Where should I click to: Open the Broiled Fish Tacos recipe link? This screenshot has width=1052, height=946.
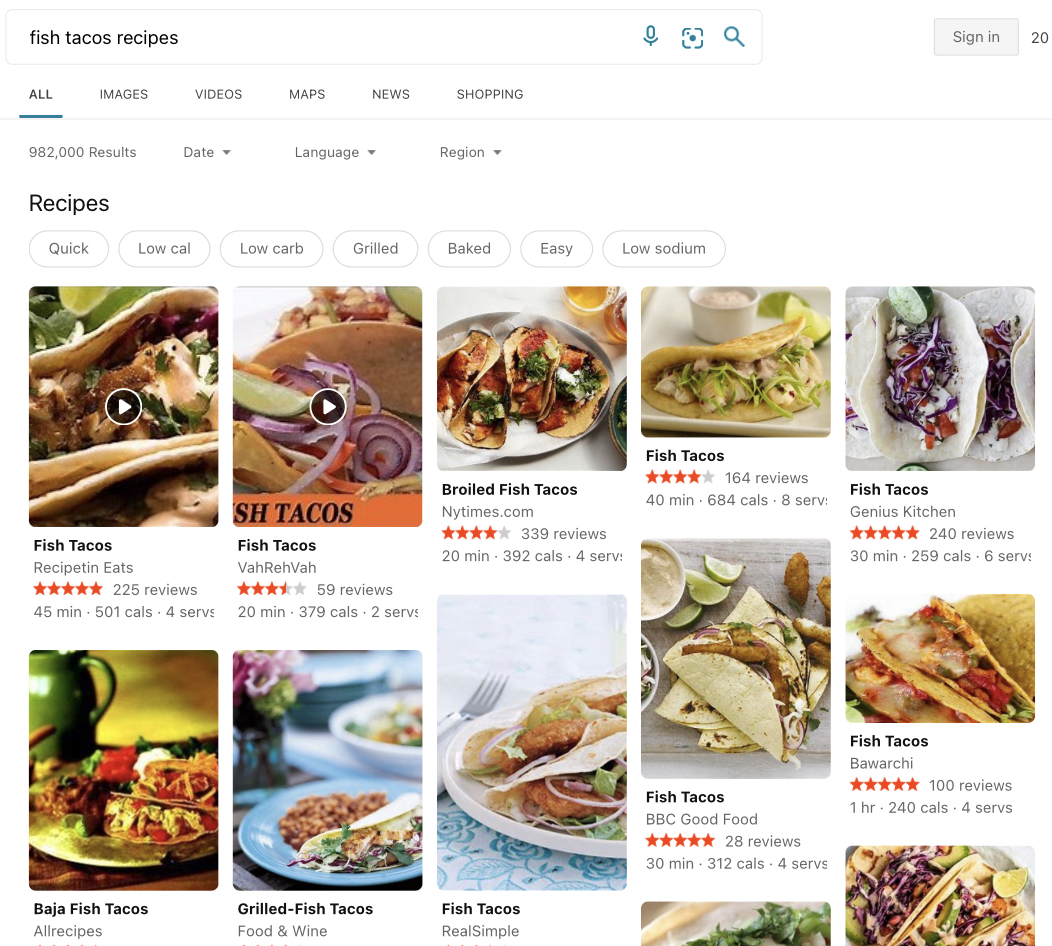510,489
